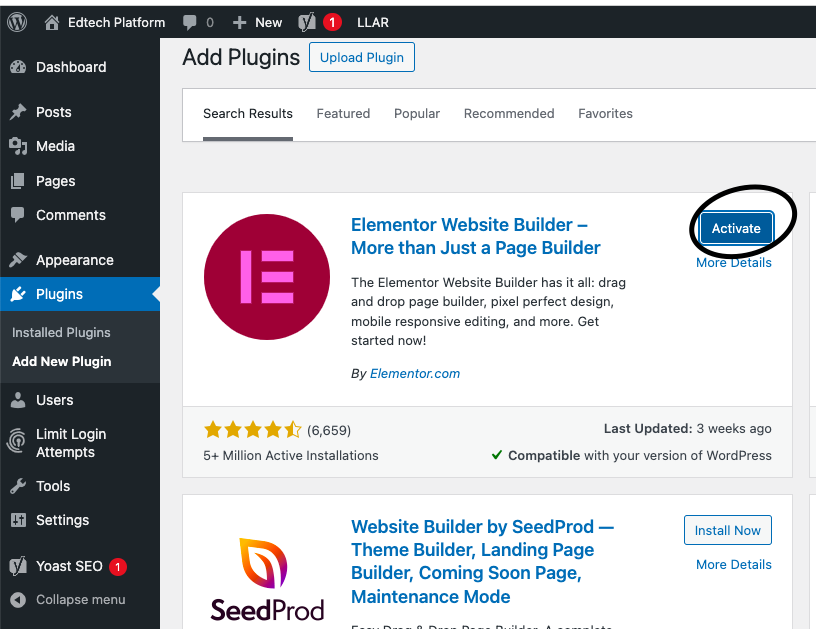816x629 pixels.
Task: Click the Edtech Platform site name
Action: [117, 22]
